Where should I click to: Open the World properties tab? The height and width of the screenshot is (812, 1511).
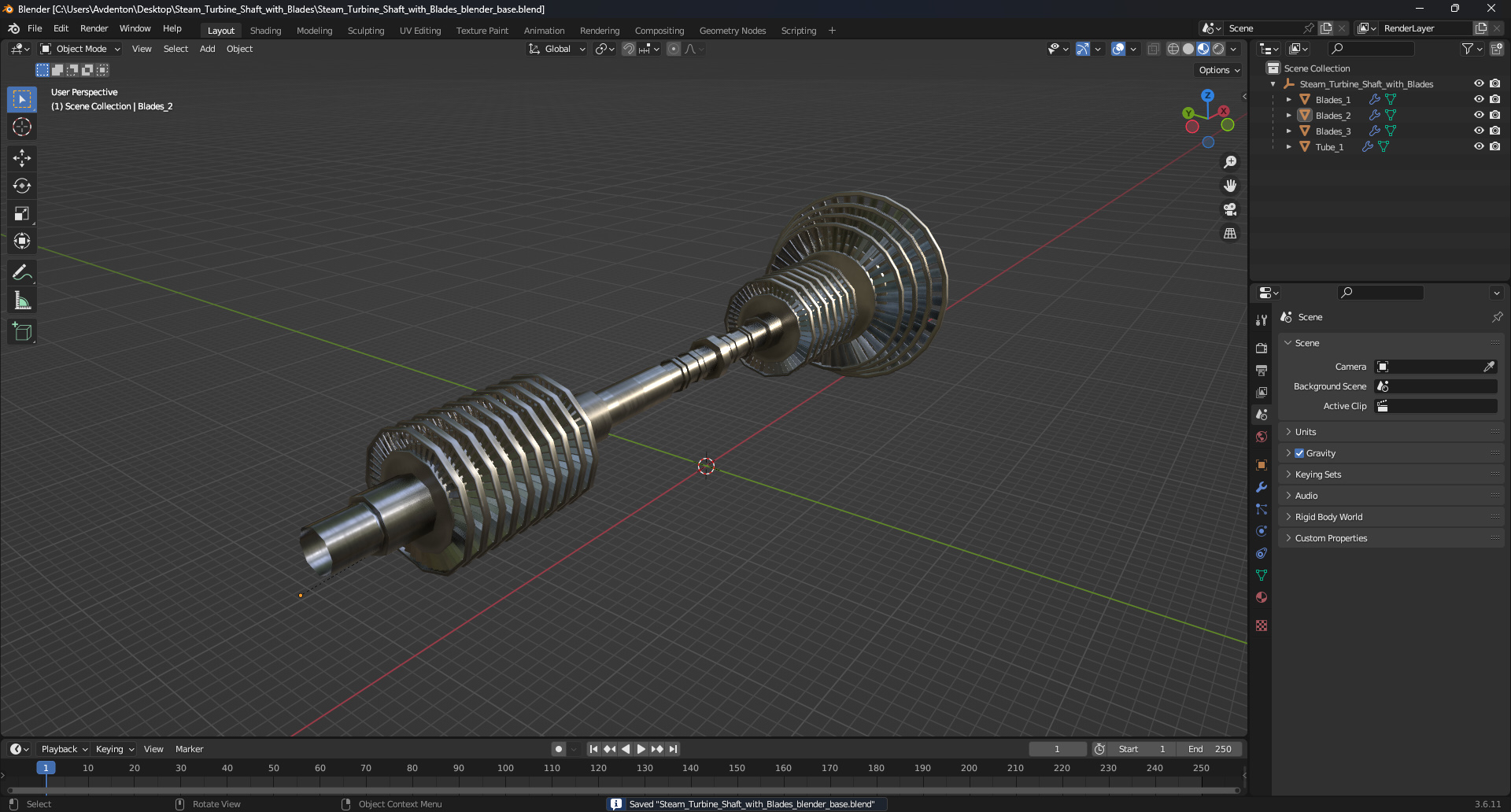pos(1262,437)
